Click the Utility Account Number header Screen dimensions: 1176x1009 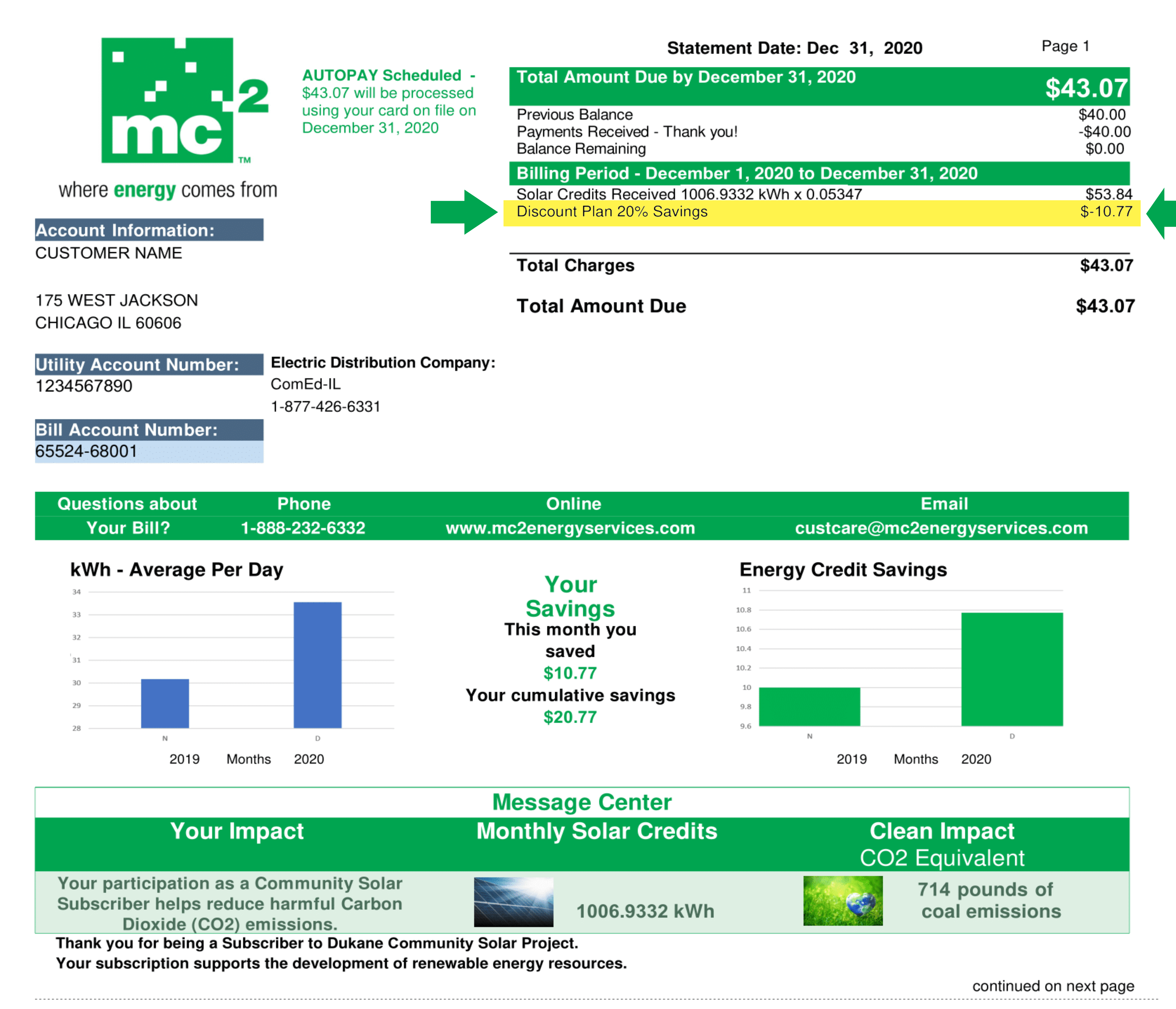click(149, 364)
